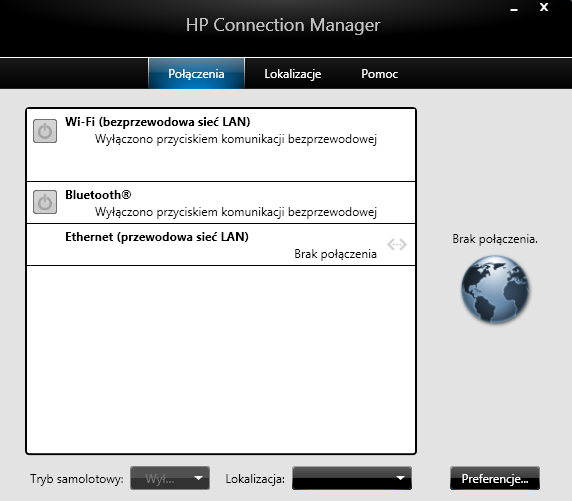Click Bluetooth status Wyłączono przyciskiem text

(x=236, y=212)
